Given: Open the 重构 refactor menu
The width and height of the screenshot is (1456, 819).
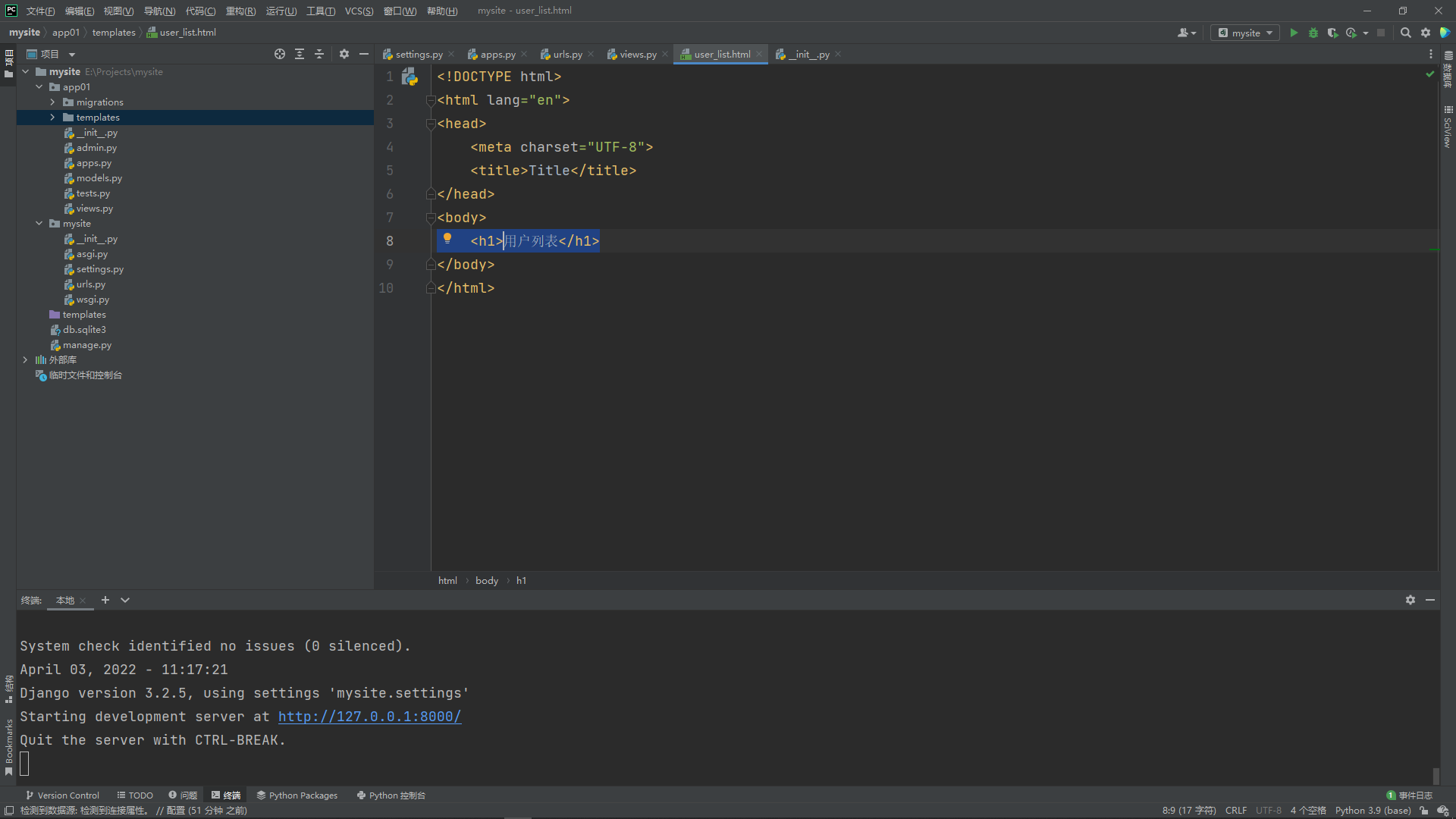Looking at the screenshot, I should 240,11.
